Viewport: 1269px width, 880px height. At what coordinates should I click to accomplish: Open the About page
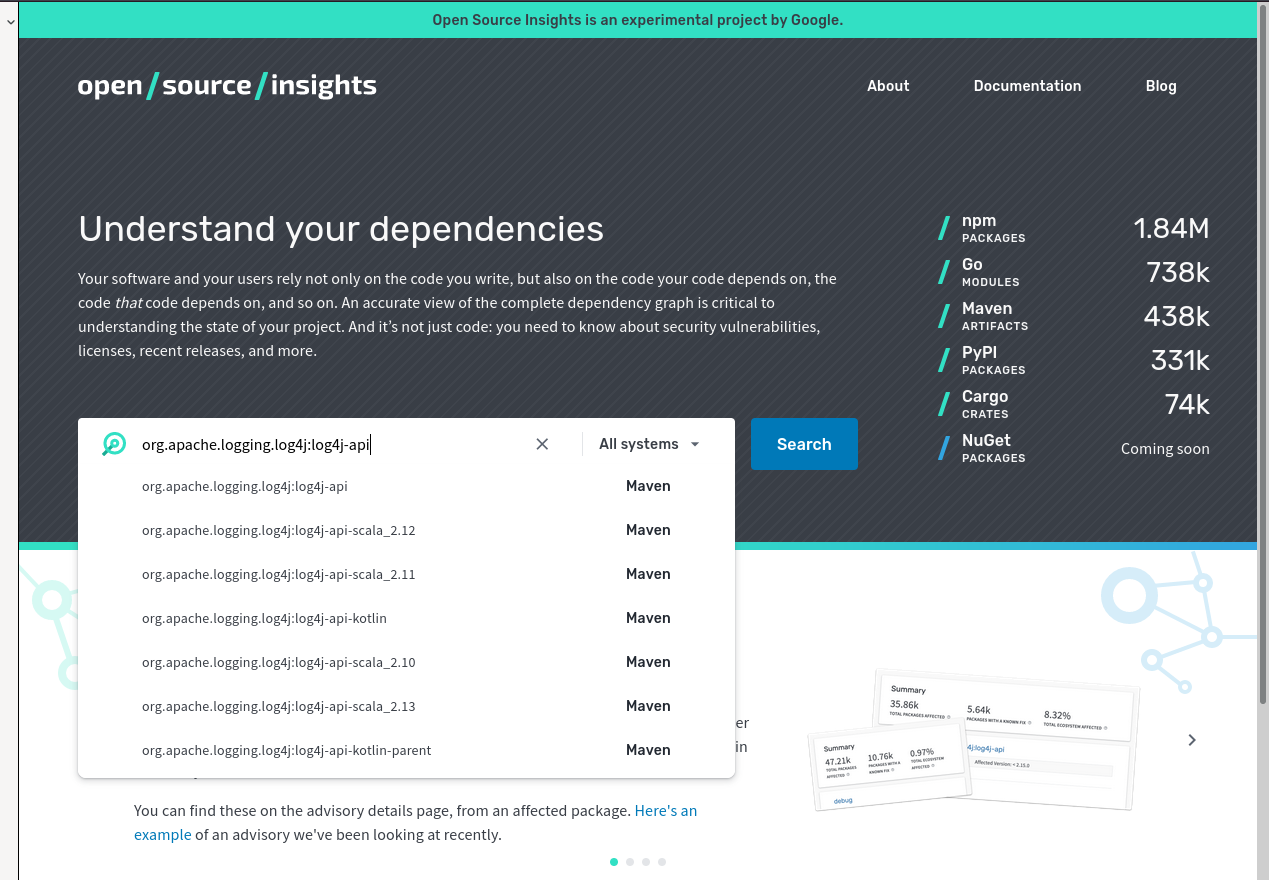click(x=888, y=86)
